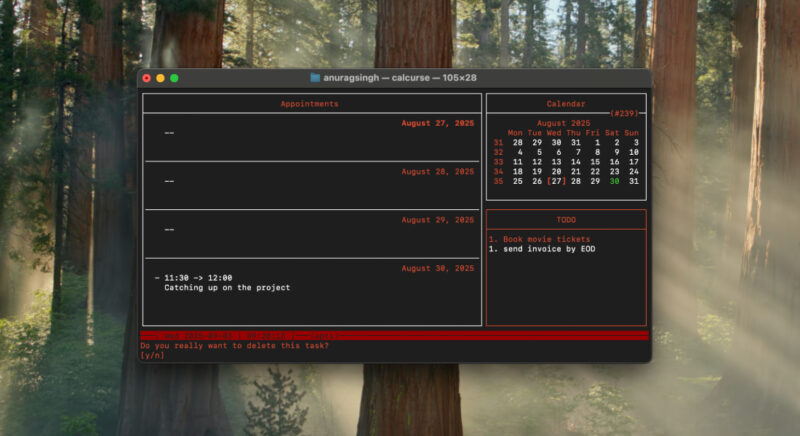Click the empty '--' entry under August 29
Image resolution: width=800 pixels, height=436 pixels.
169,229
